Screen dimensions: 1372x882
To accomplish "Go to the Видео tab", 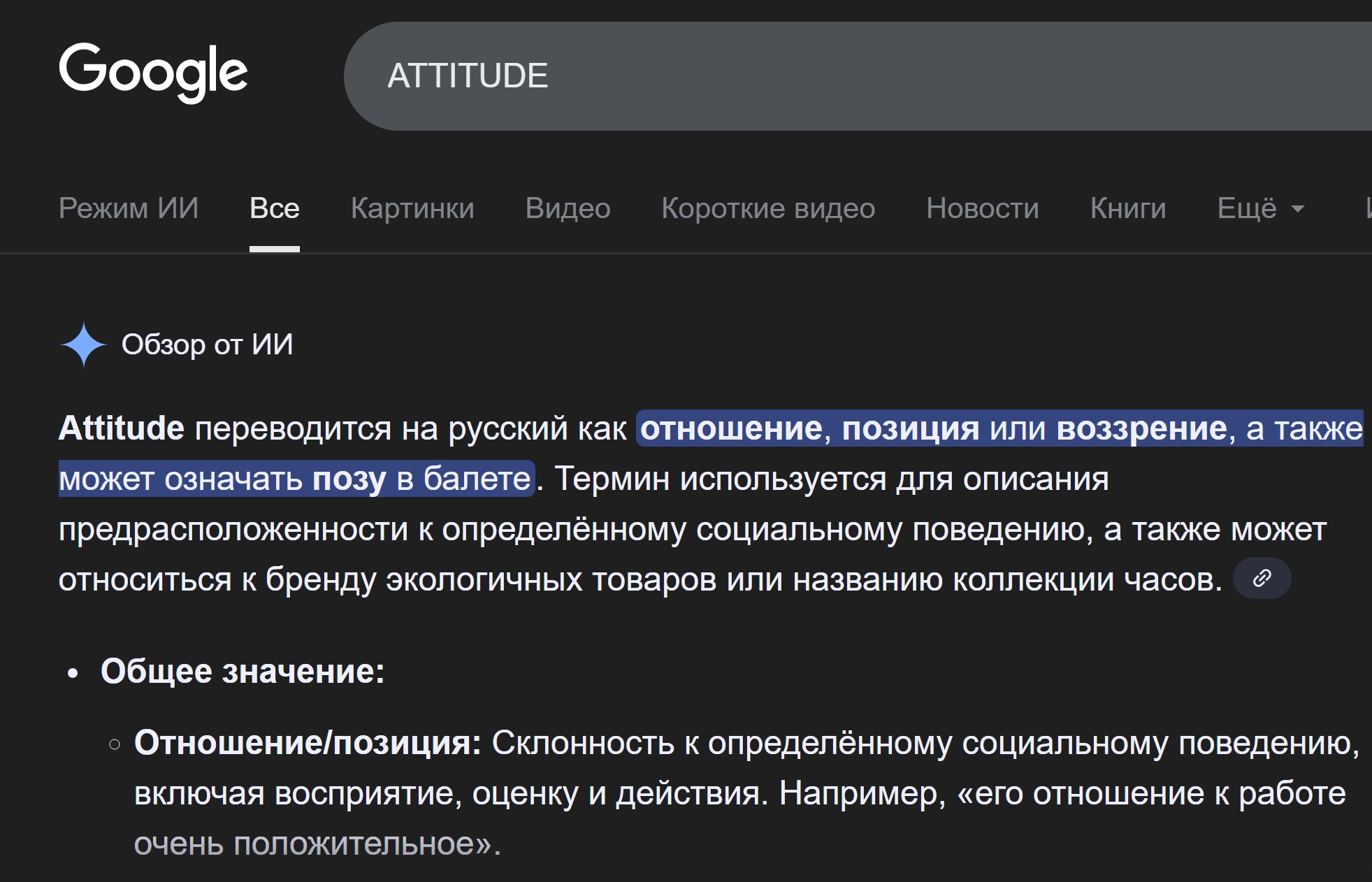I will pyautogui.click(x=568, y=208).
